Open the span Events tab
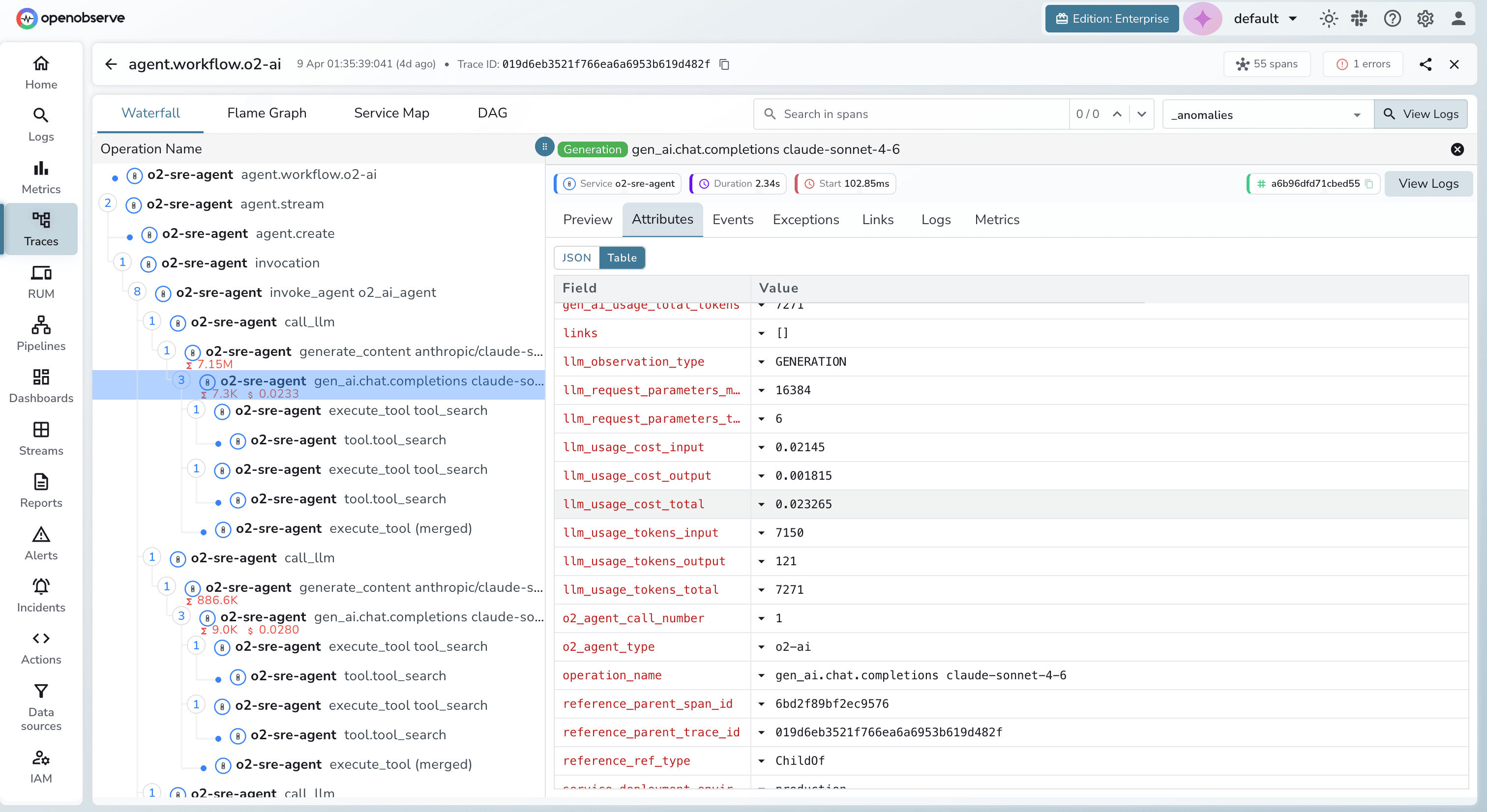The image size is (1487, 812). [x=733, y=220]
